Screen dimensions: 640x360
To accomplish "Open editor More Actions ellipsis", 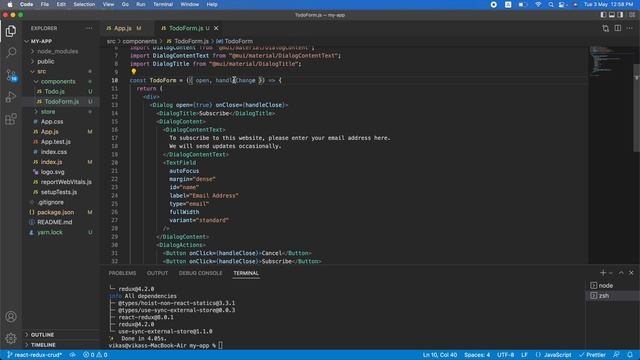I will tap(629, 28).
